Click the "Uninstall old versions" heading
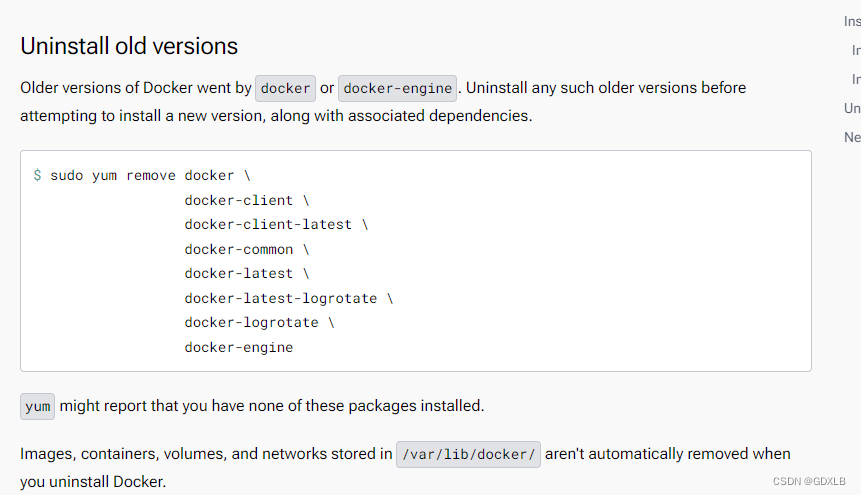 (x=129, y=46)
